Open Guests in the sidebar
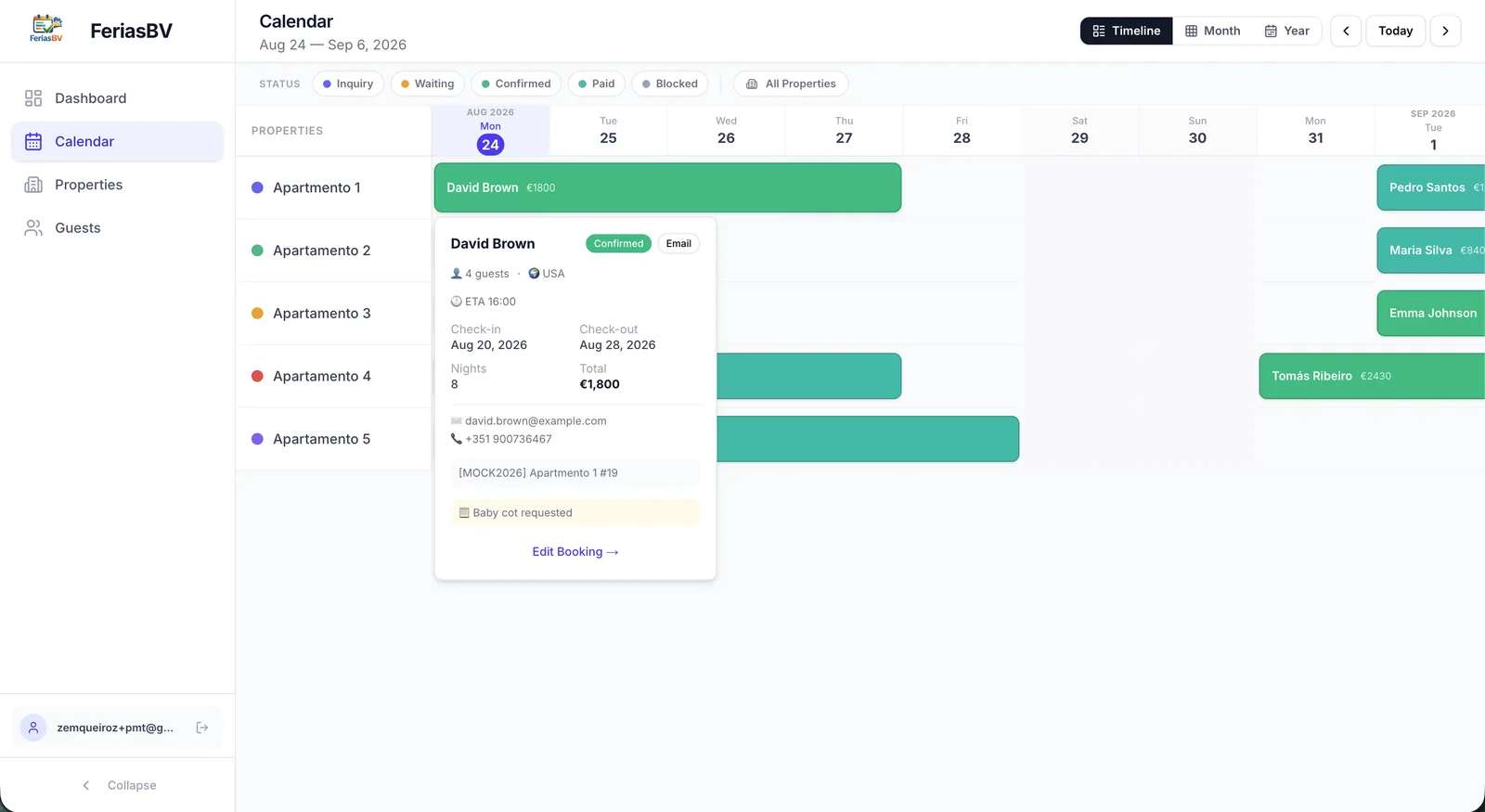Image resolution: width=1485 pixels, height=812 pixels. 117,227
